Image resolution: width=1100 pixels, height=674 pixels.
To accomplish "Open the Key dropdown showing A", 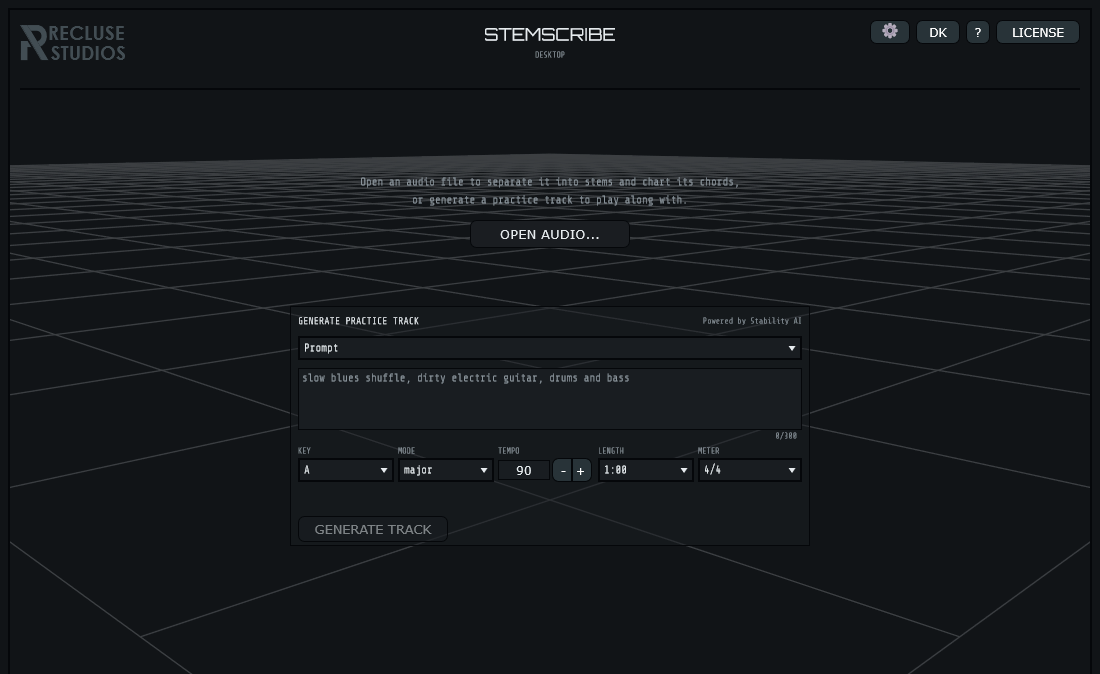I will 345,470.
